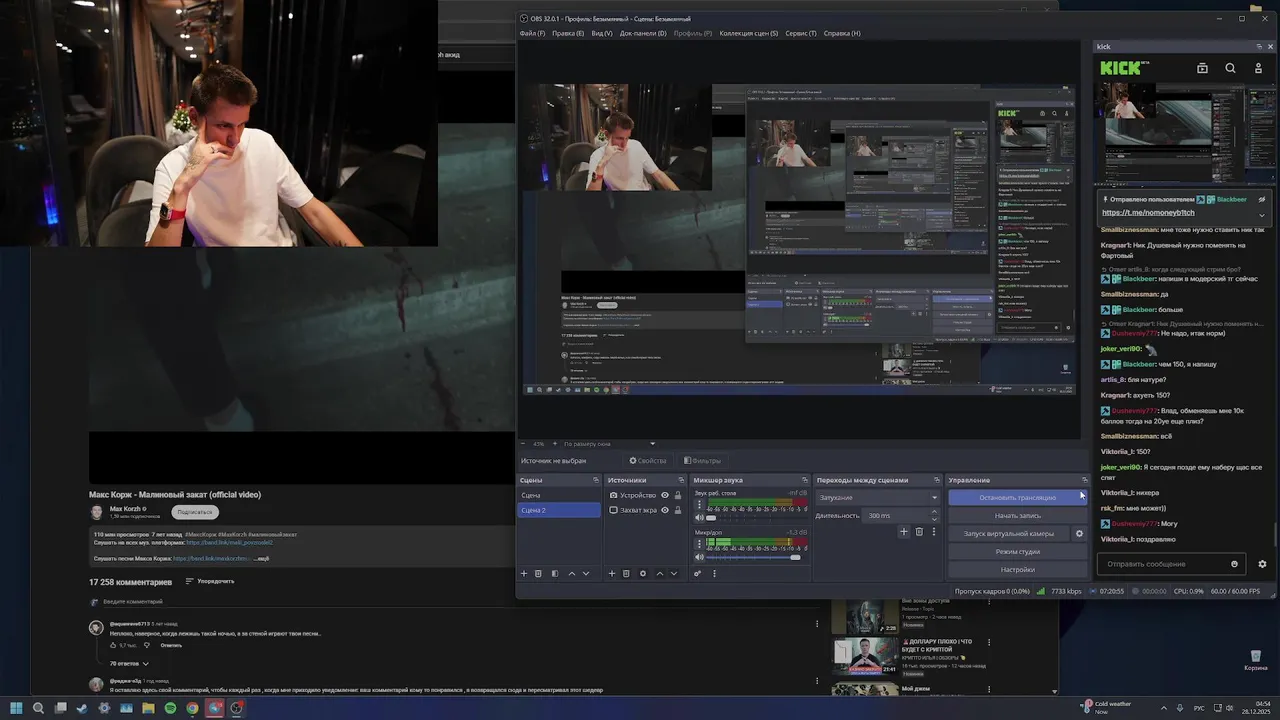This screenshot has height=720, width=1280.
Task: Open Док-панели menu in OBS
Action: pos(643,33)
